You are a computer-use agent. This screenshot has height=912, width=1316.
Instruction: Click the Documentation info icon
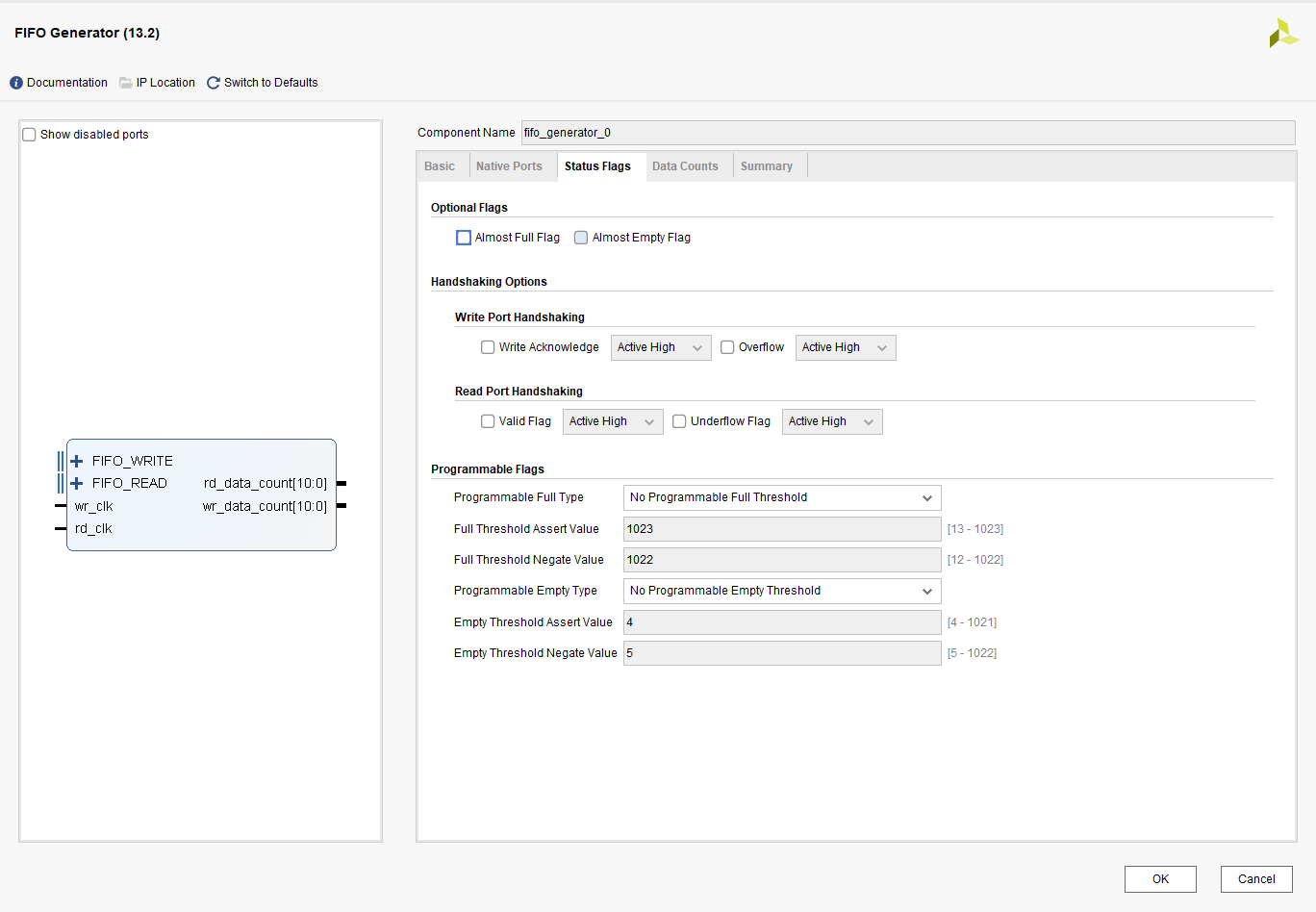16,83
